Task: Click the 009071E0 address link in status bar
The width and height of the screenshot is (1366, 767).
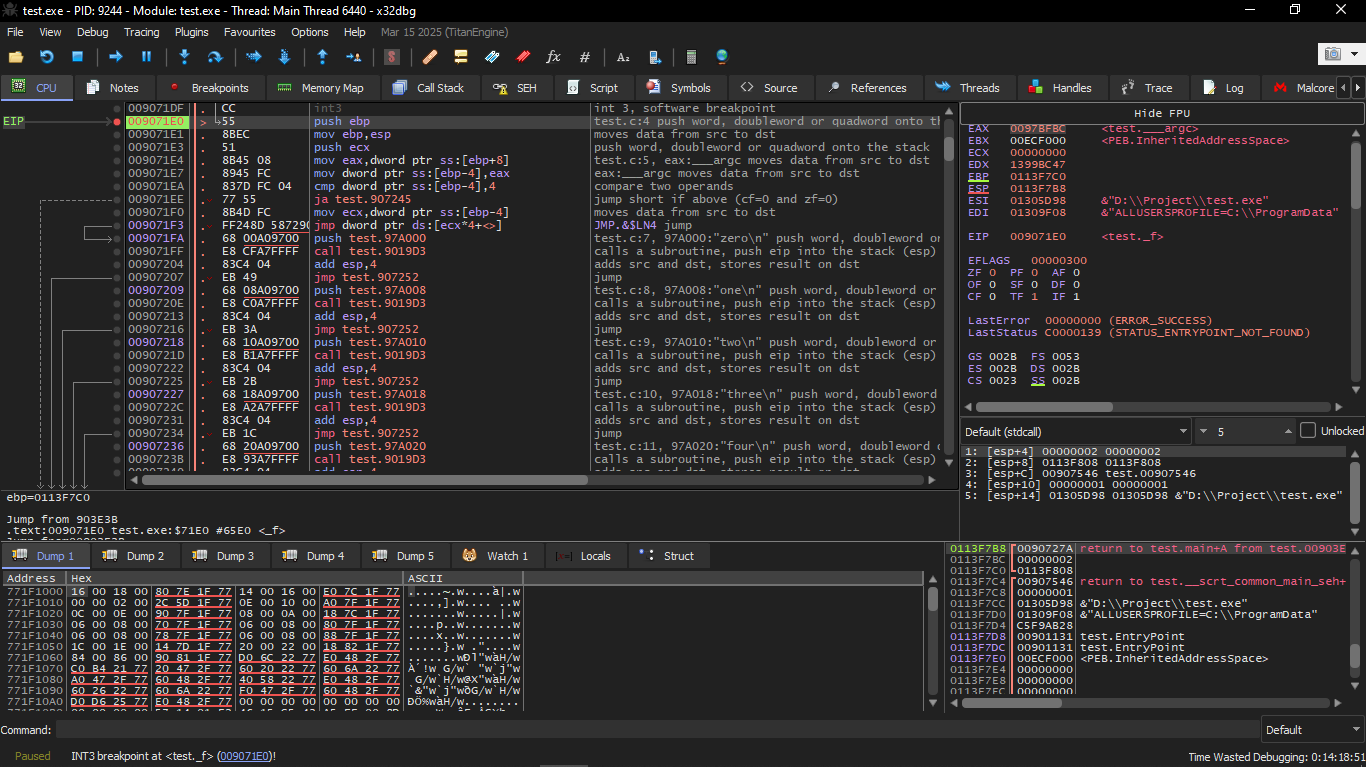Action: 245,756
